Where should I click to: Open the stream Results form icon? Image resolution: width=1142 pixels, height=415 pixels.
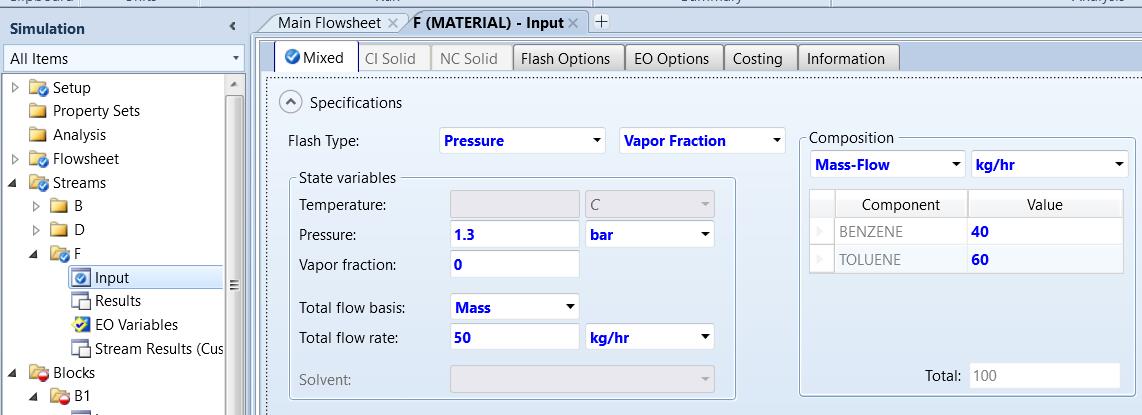click(81, 301)
